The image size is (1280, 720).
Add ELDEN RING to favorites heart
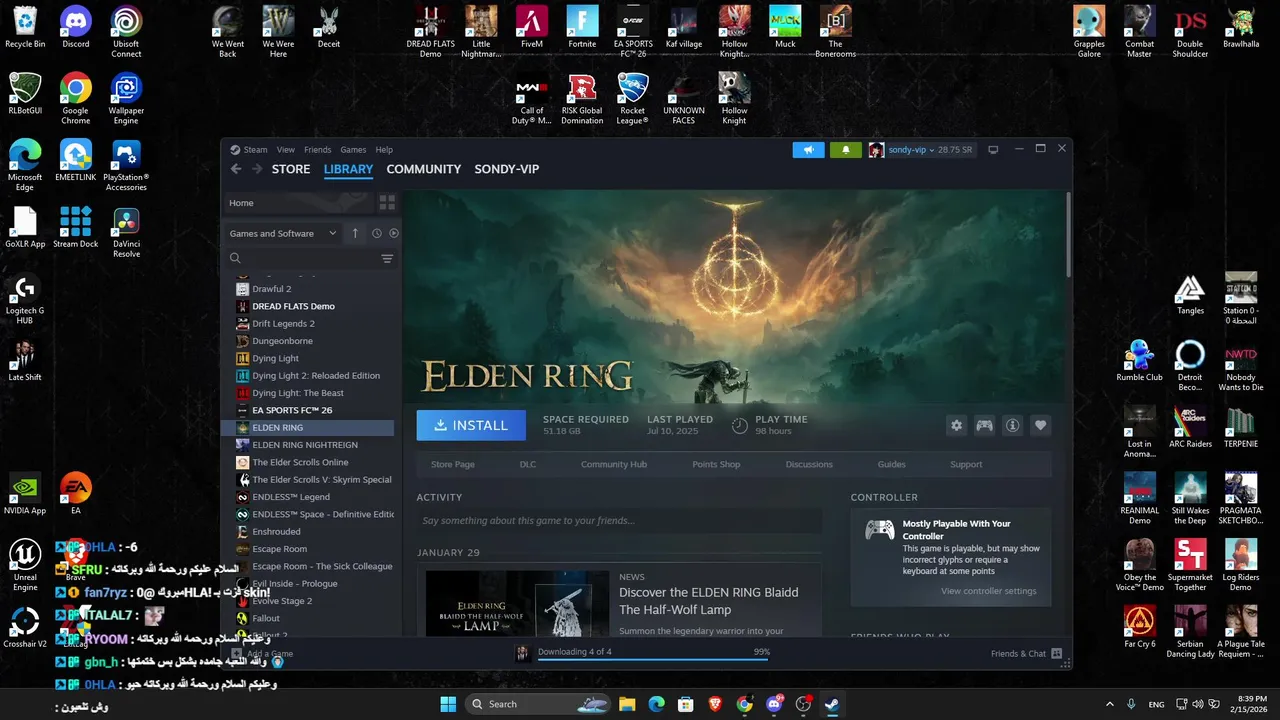click(x=1040, y=425)
